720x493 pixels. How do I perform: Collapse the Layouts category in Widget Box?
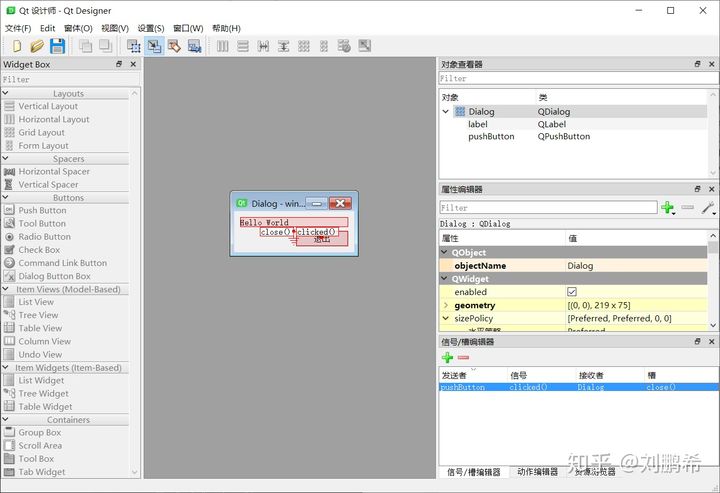click(6, 93)
